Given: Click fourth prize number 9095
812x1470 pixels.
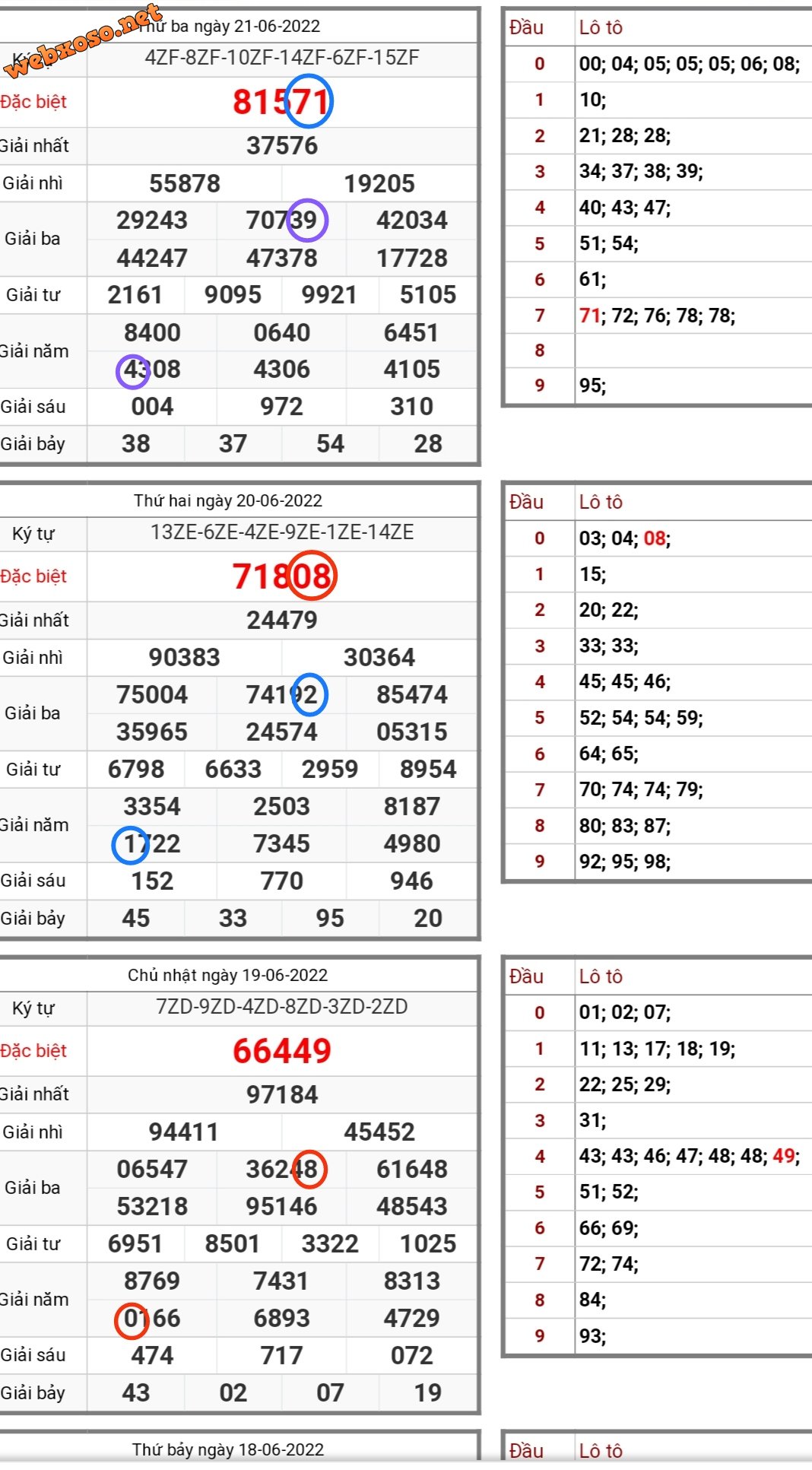Looking at the screenshot, I should [x=233, y=294].
